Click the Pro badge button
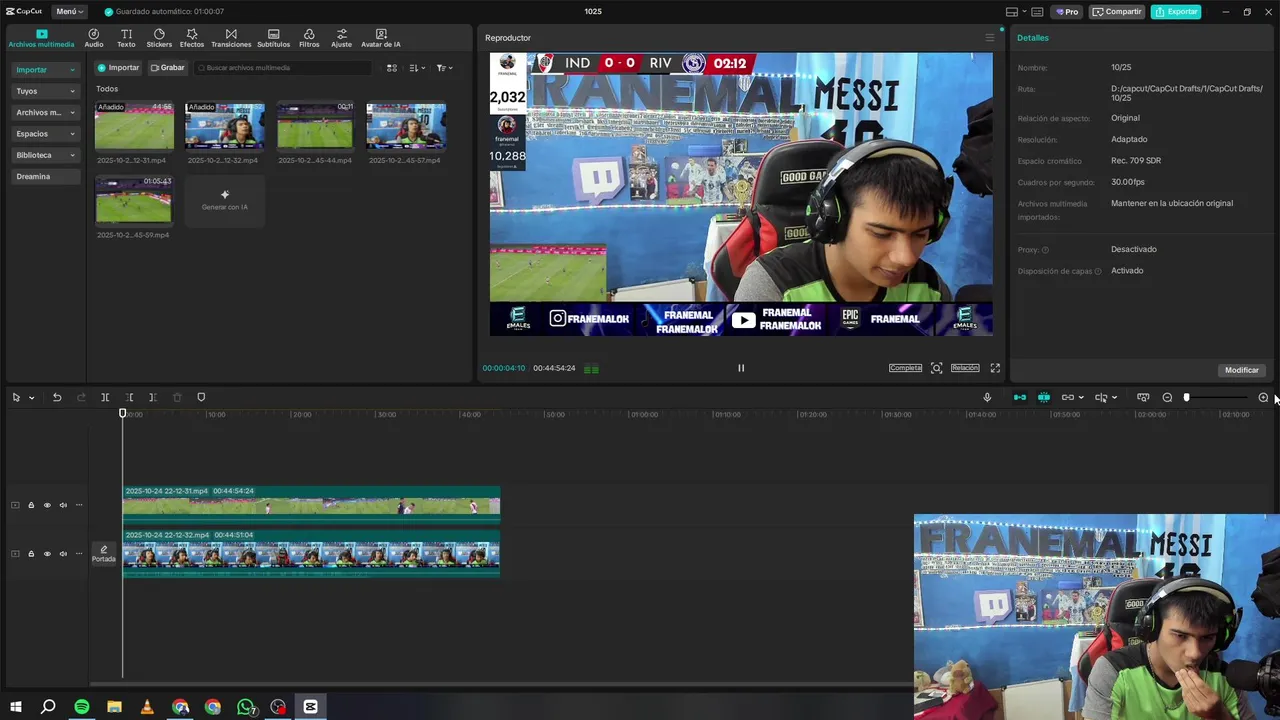The height and width of the screenshot is (720, 1280). click(x=1068, y=12)
